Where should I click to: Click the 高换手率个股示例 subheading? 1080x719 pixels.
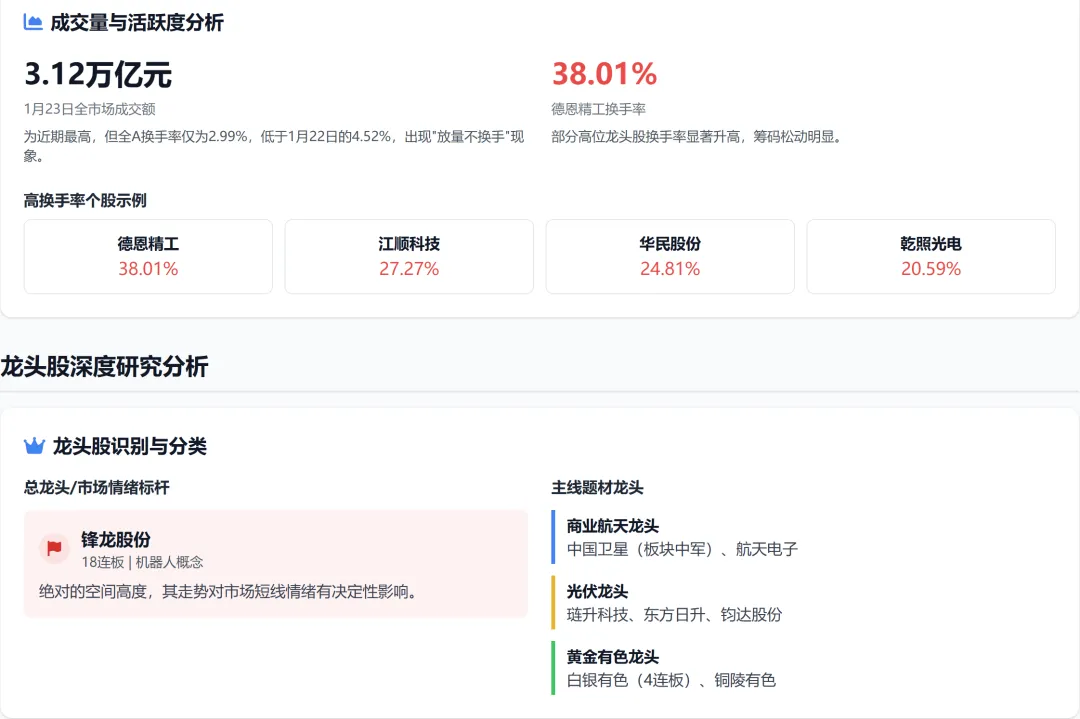pyautogui.click(x=85, y=200)
